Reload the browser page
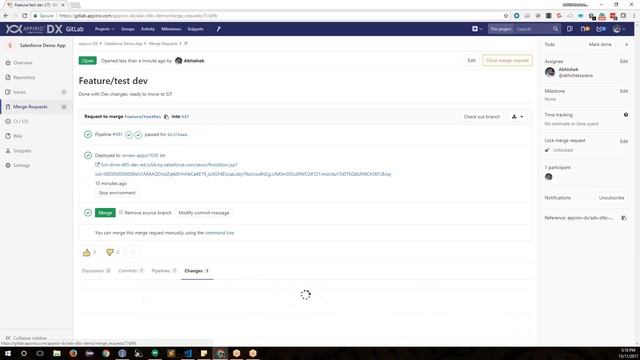Screen dimensions: 640x360 (24, 16)
